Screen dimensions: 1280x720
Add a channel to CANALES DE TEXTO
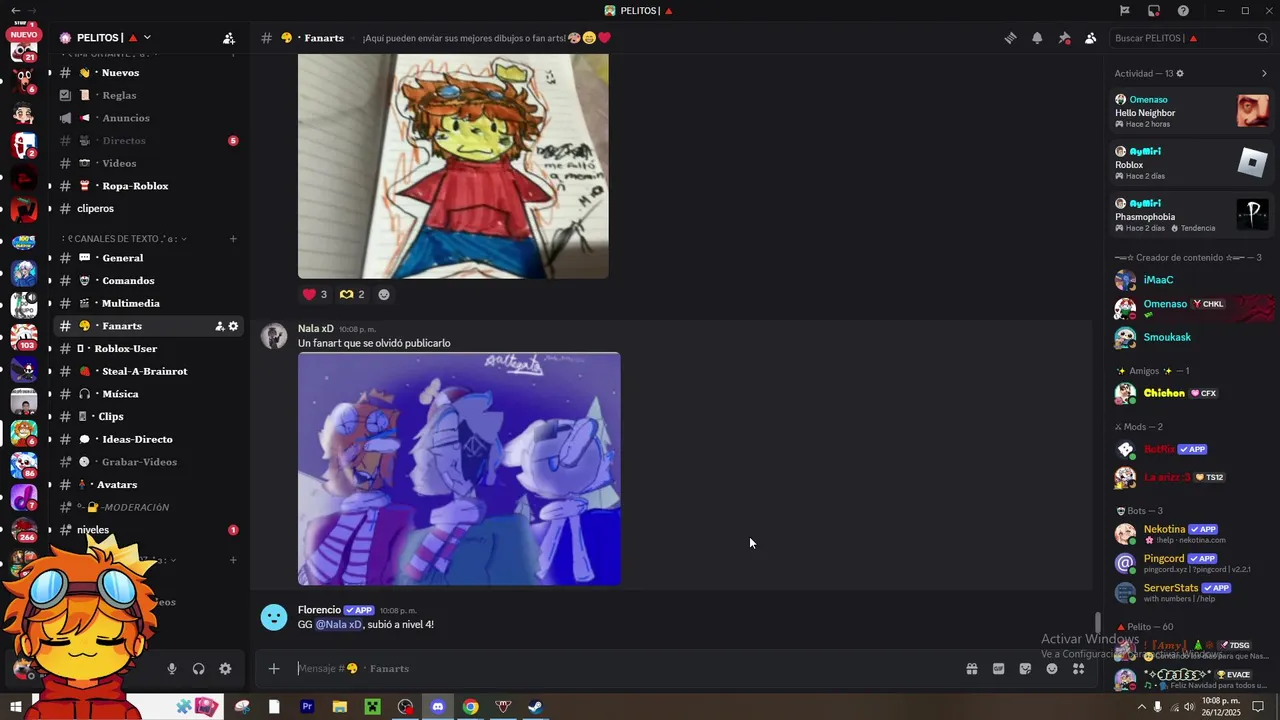click(233, 239)
